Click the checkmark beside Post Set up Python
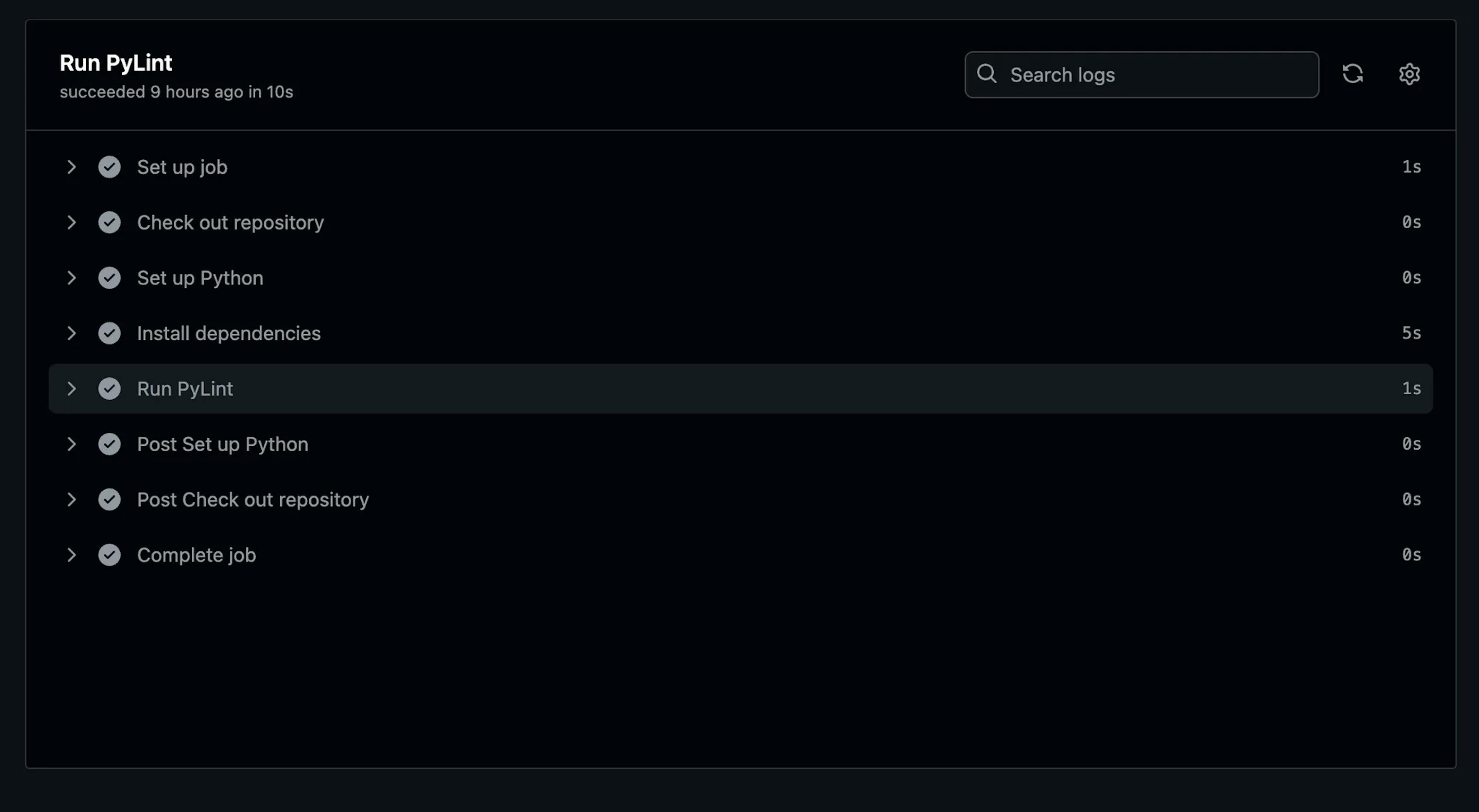Viewport: 1479px width, 812px height. [x=109, y=444]
